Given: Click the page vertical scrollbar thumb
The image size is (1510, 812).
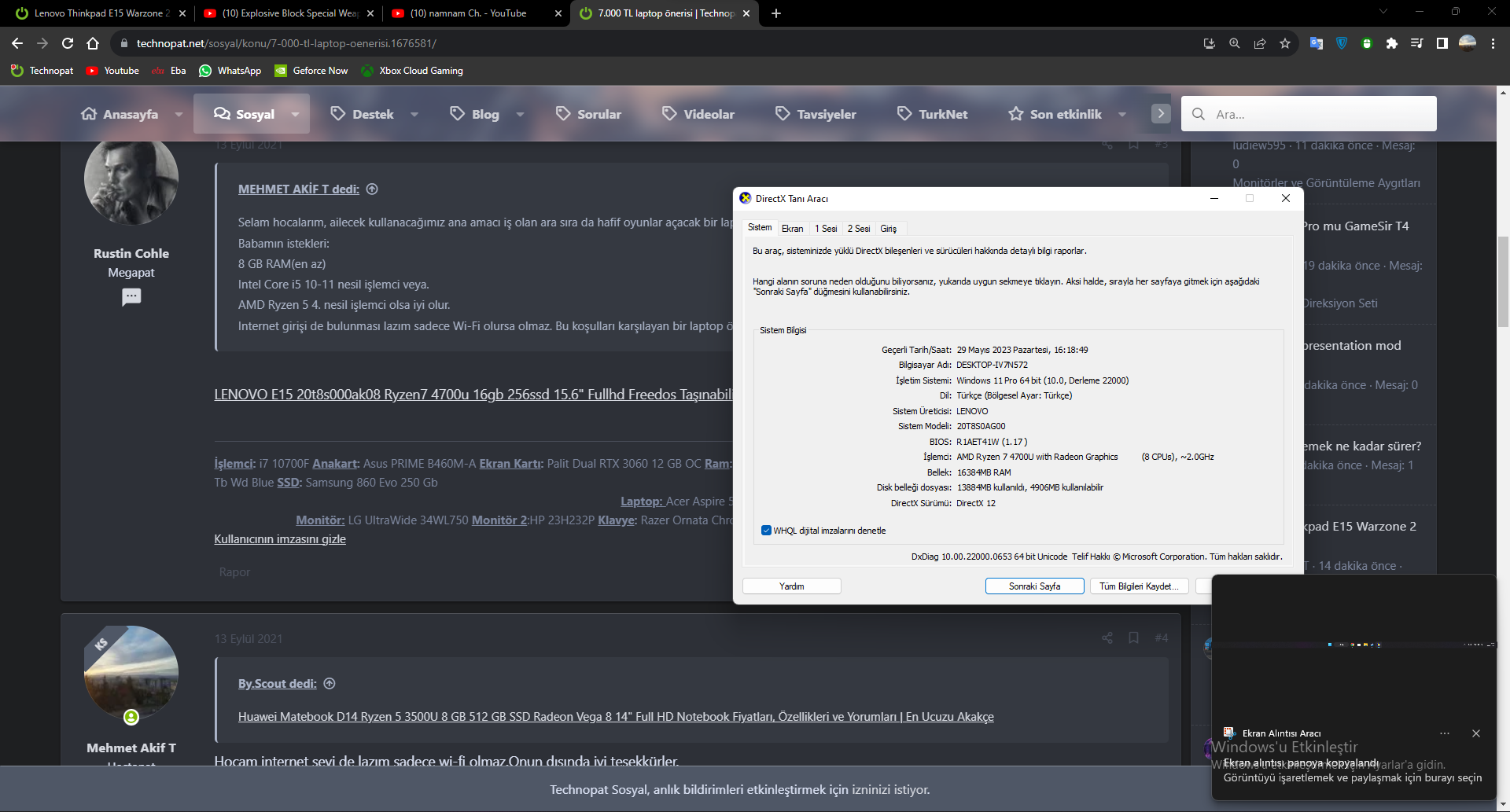Looking at the screenshot, I should pyautogui.click(x=1503, y=281).
